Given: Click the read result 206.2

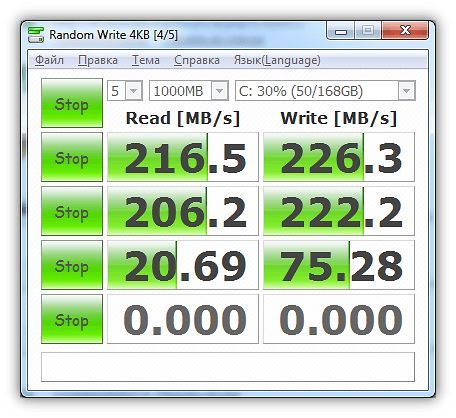Looking at the screenshot, I should 183,211.
